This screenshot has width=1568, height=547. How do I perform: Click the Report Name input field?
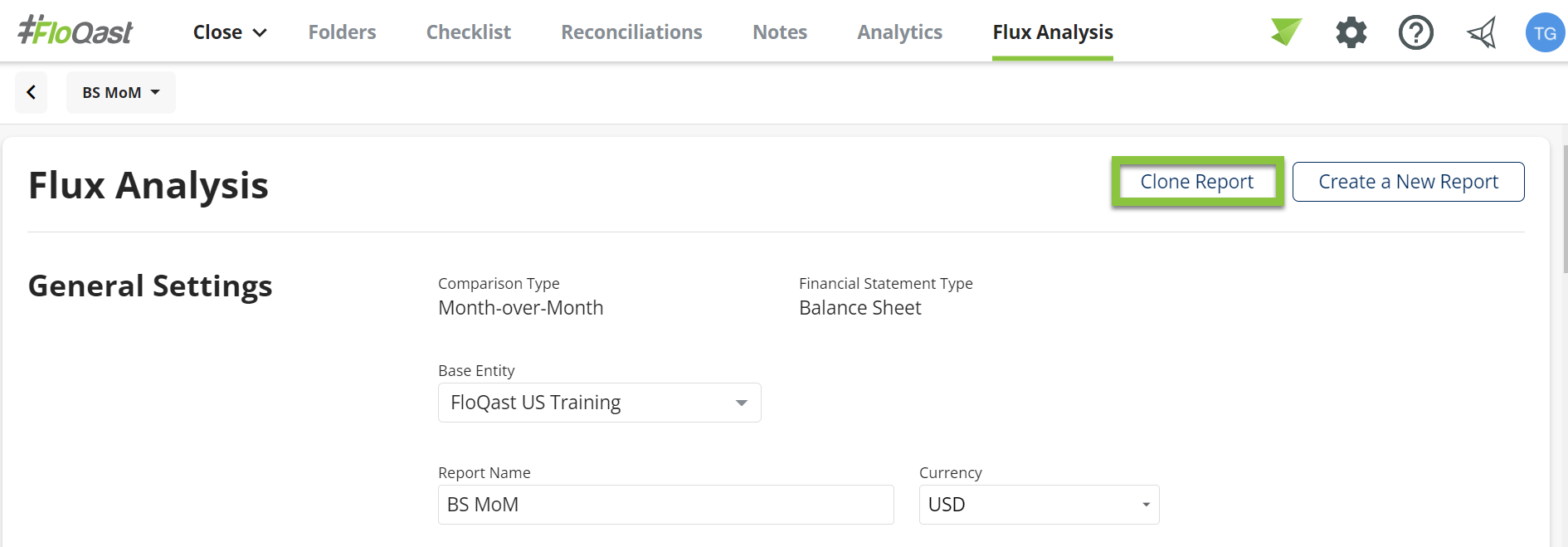click(666, 505)
